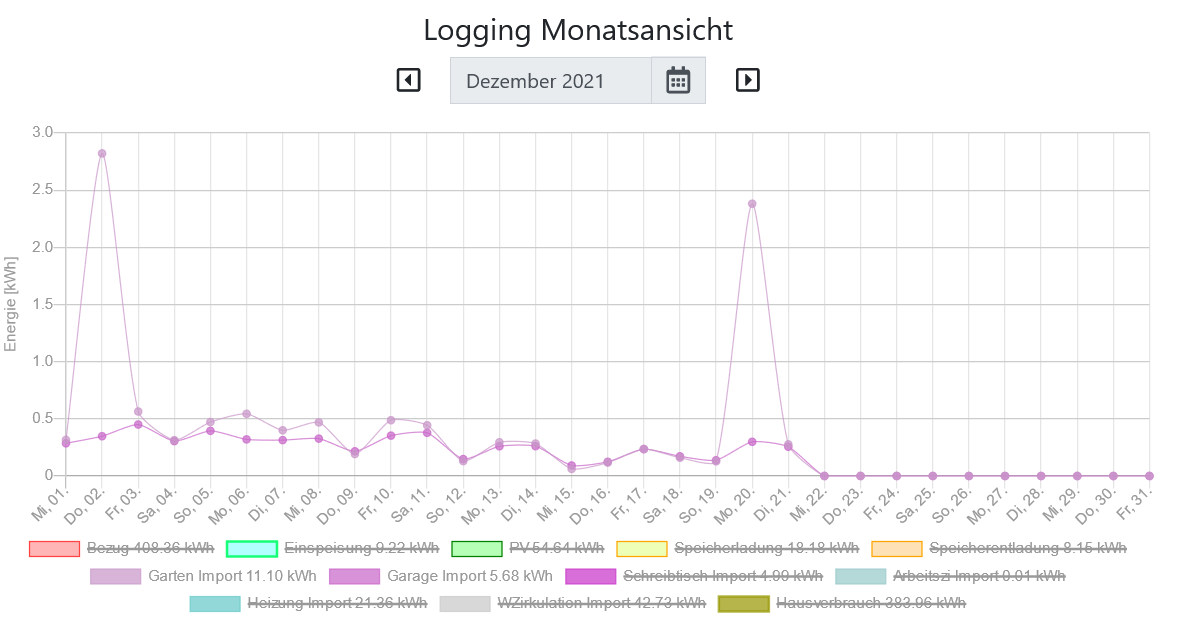Click the last data point on Fr, 31.

1149,476
